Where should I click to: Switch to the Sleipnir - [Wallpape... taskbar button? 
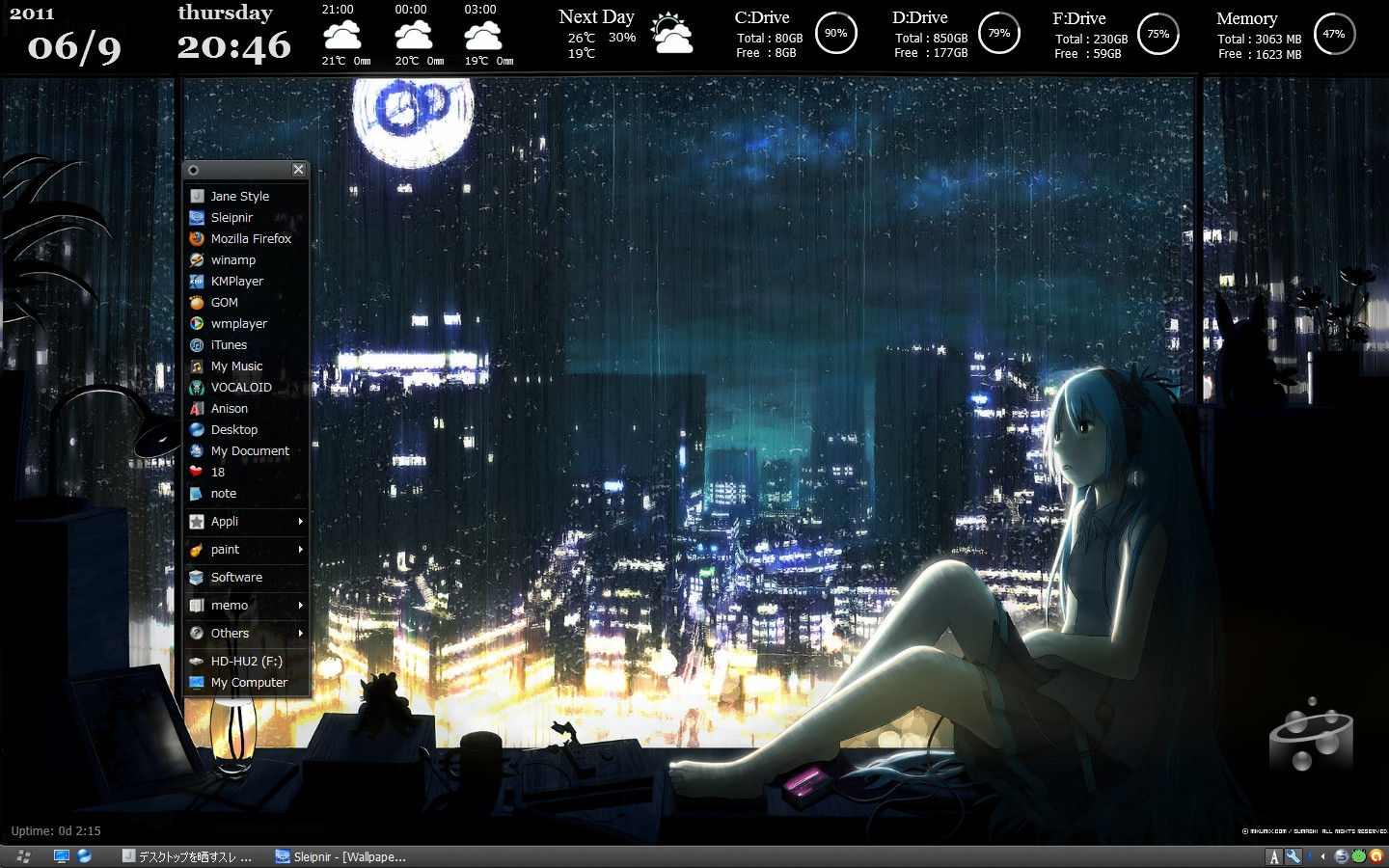pyautogui.click(x=341, y=856)
